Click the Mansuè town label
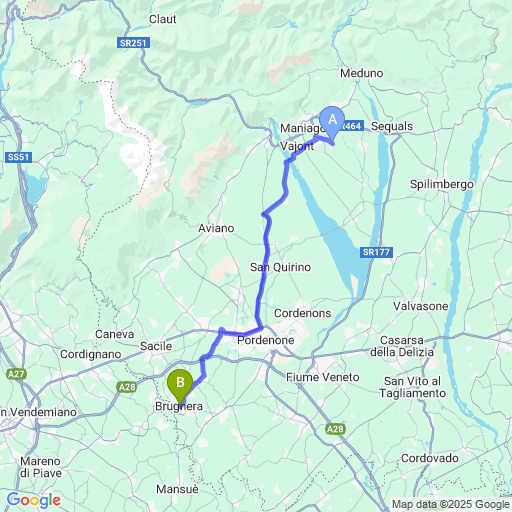 coord(177,489)
